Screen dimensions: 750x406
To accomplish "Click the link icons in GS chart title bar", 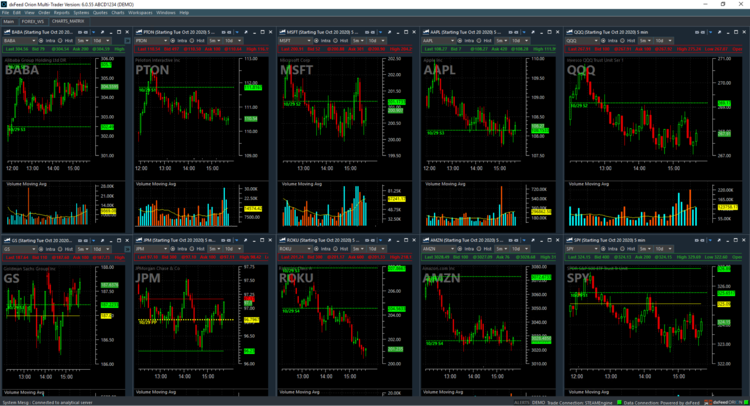I will click(x=83, y=240).
